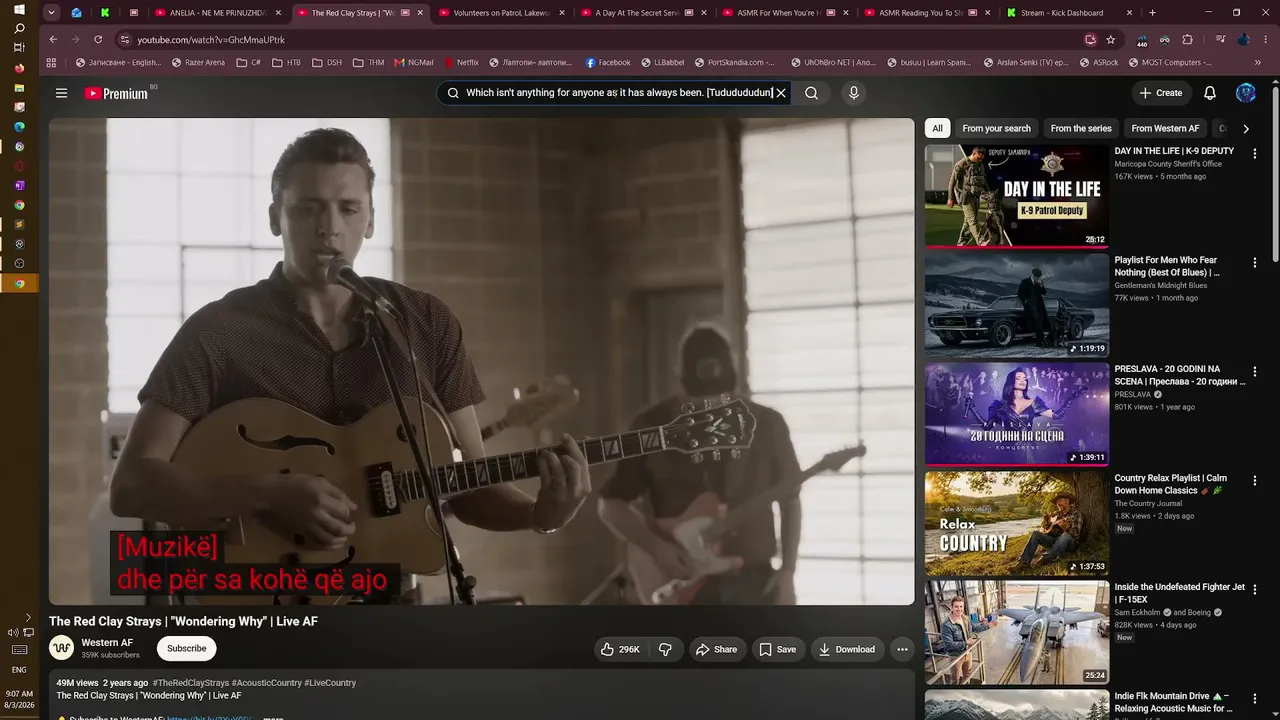Open the Netflix bookmark
1280x720 pixels.
(461, 62)
